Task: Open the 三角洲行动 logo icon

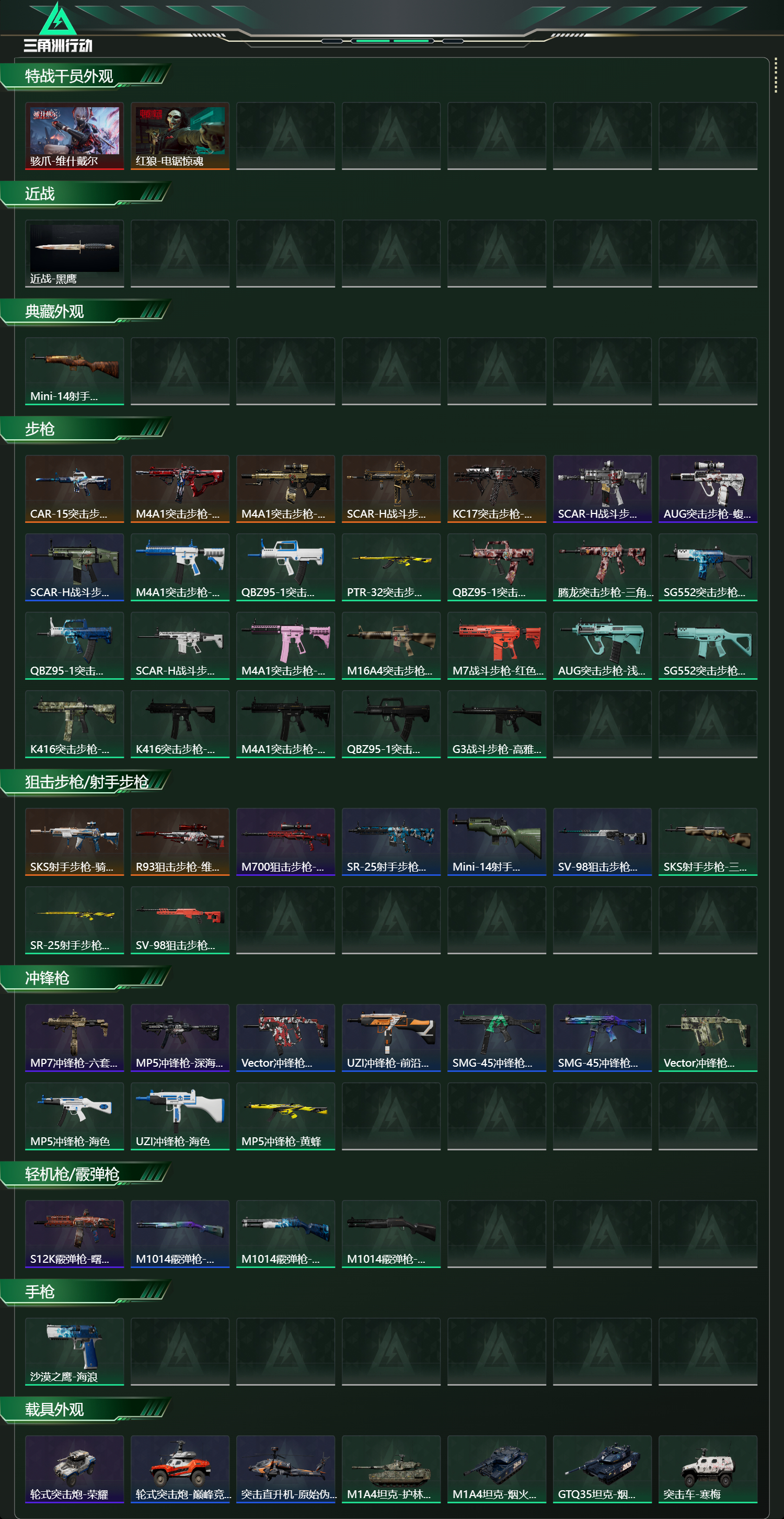Action: pos(57,27)
